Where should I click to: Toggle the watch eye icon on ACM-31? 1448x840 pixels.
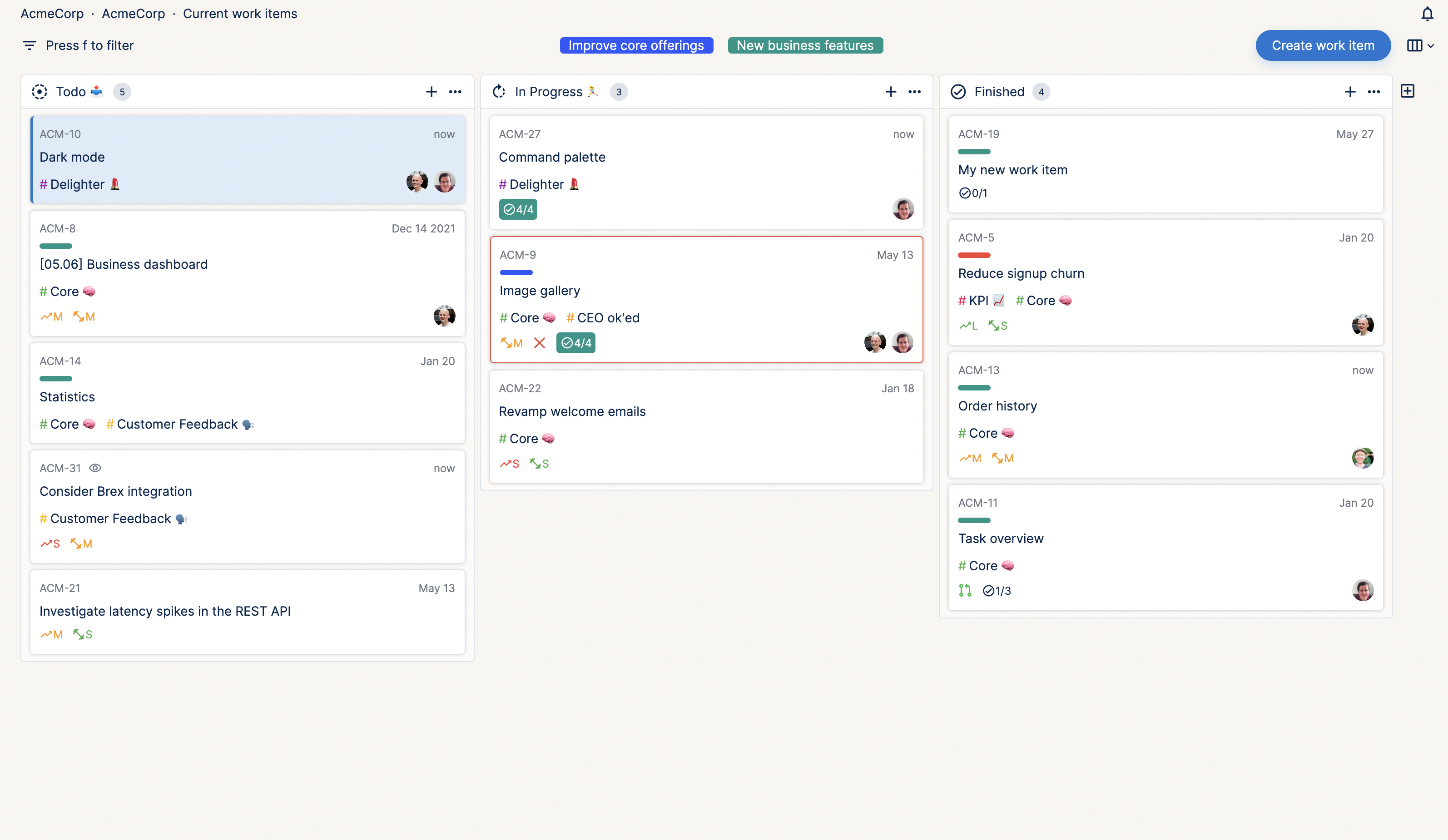tap(95, 468)
